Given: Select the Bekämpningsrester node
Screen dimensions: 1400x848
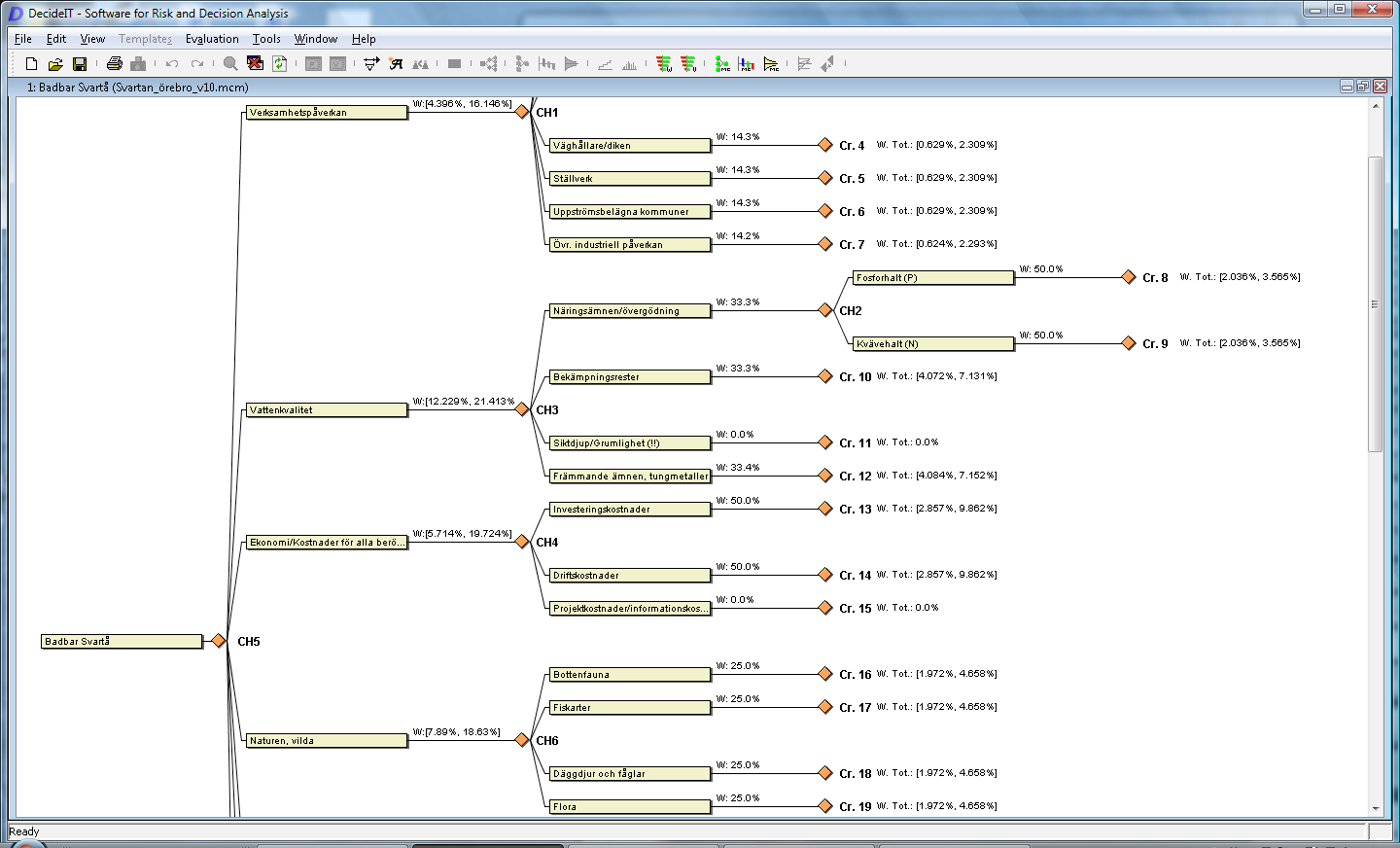Looking at the screenshot, I should (630, 376).
